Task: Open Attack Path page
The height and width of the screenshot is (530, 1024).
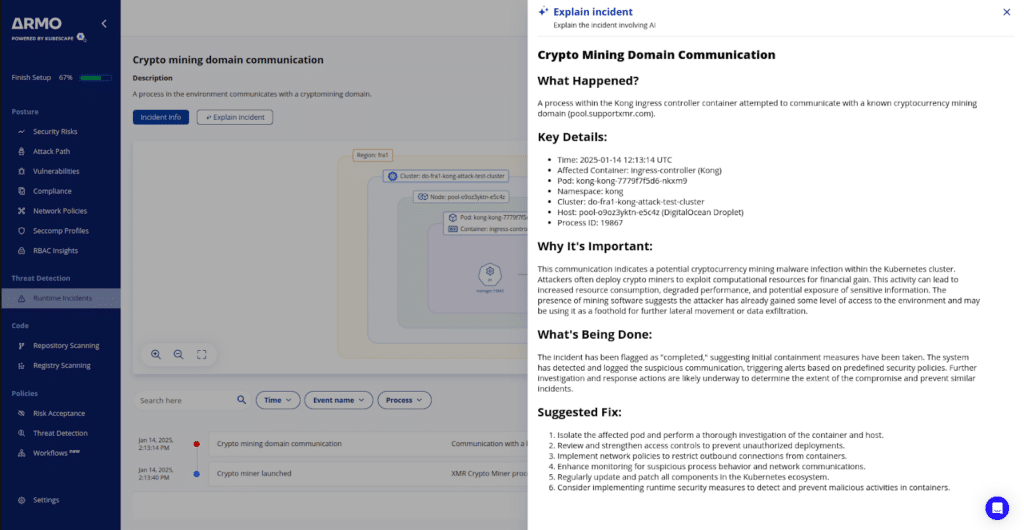Action: [x=52, y=151]
